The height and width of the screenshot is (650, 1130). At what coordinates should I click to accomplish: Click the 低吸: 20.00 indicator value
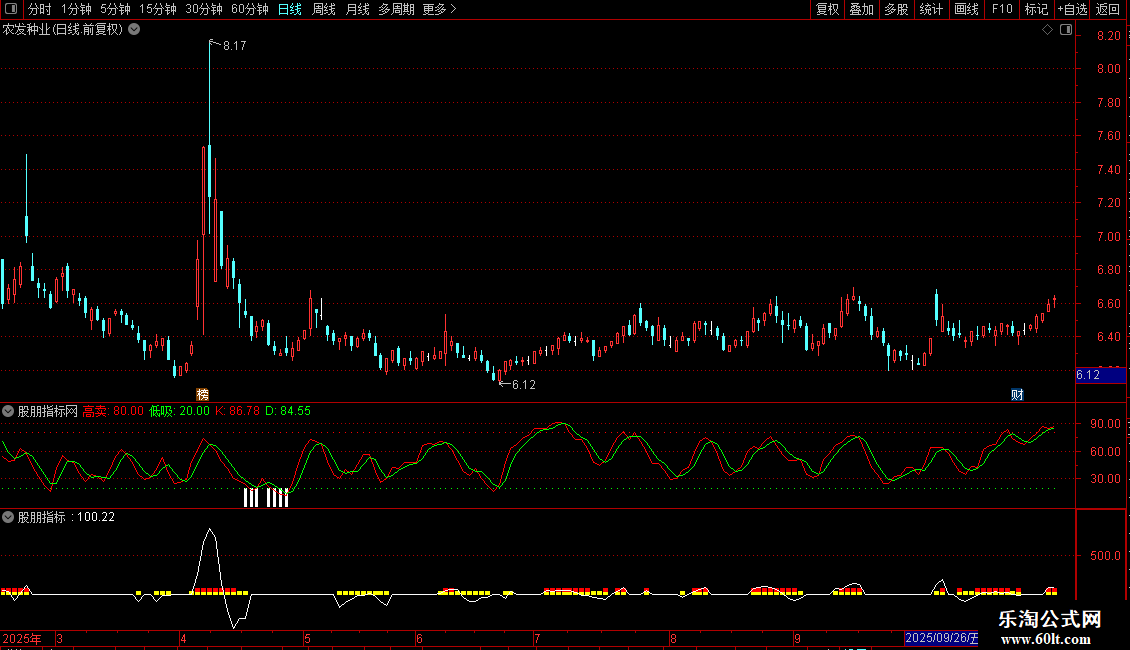click(179, 411)
